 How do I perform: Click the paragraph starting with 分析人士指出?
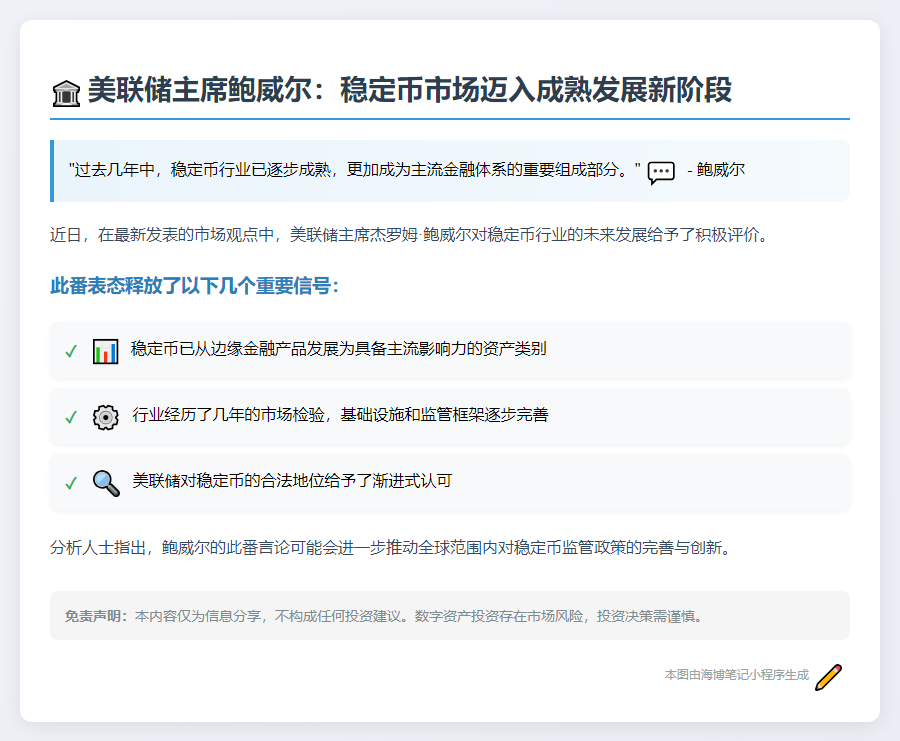[391, 548]
